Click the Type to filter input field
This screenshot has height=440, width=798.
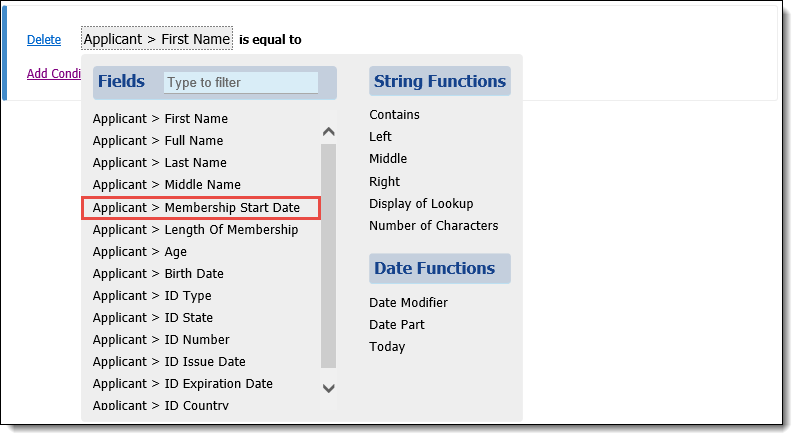(x=241, y=82)
